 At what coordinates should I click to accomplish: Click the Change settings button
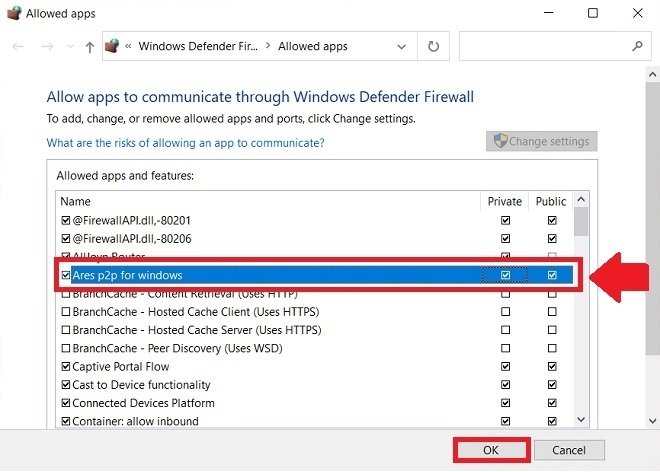point(541,141)
